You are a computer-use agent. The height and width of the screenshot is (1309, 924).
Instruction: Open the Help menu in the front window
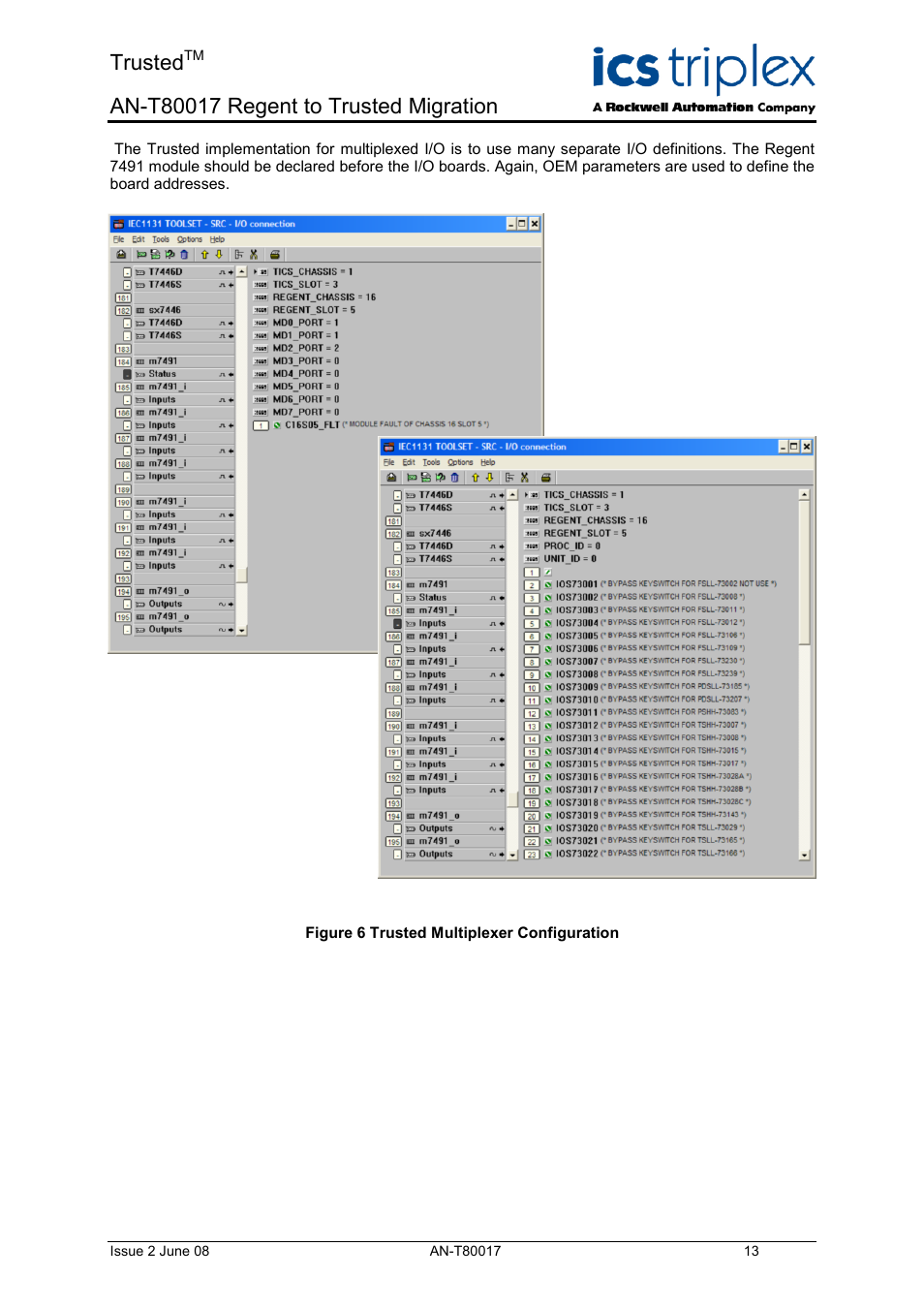(487, 462)
